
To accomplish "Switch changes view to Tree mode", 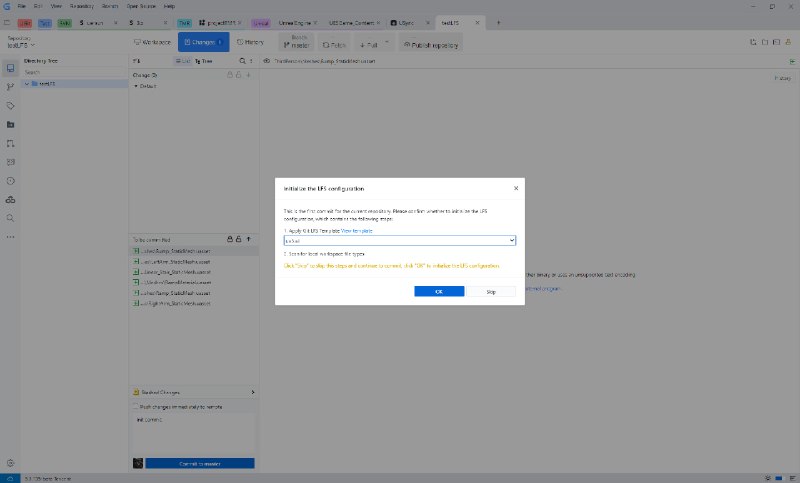I will [204, 61].
